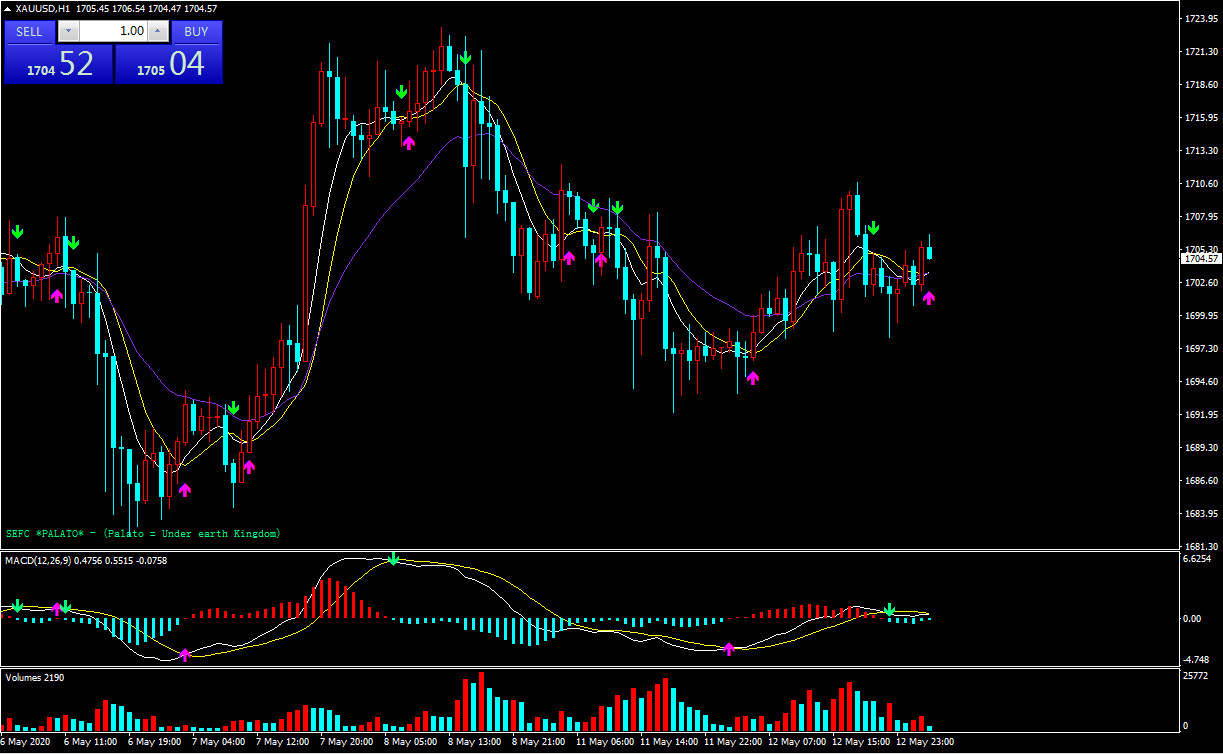Select the rightmost magenta arrow in the MACD window
This screenshot has width=1223, height=754.
click(729, 648)
